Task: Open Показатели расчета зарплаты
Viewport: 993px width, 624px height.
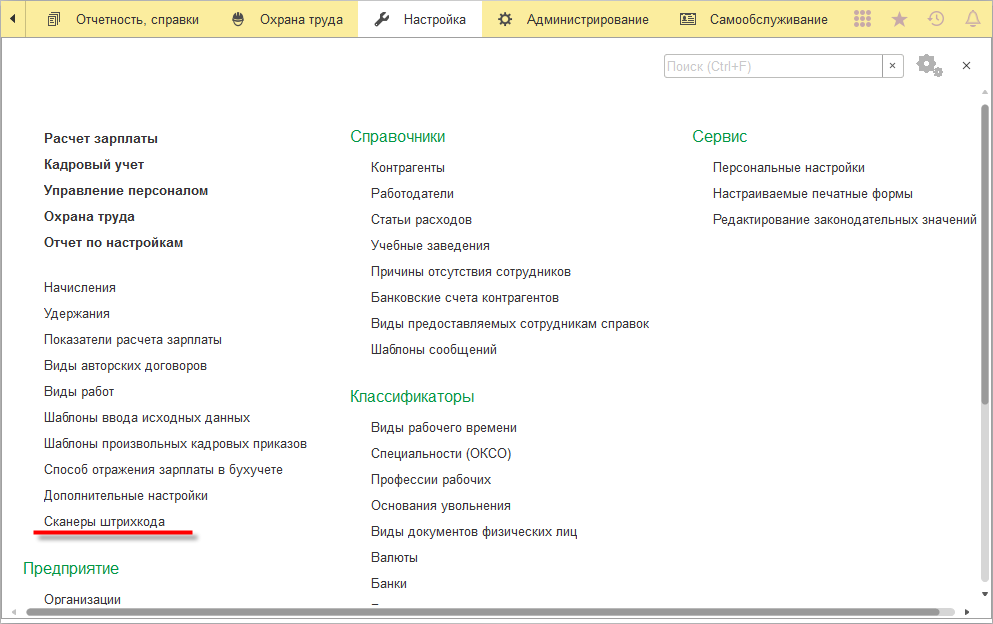Action: tap(132, 340)
